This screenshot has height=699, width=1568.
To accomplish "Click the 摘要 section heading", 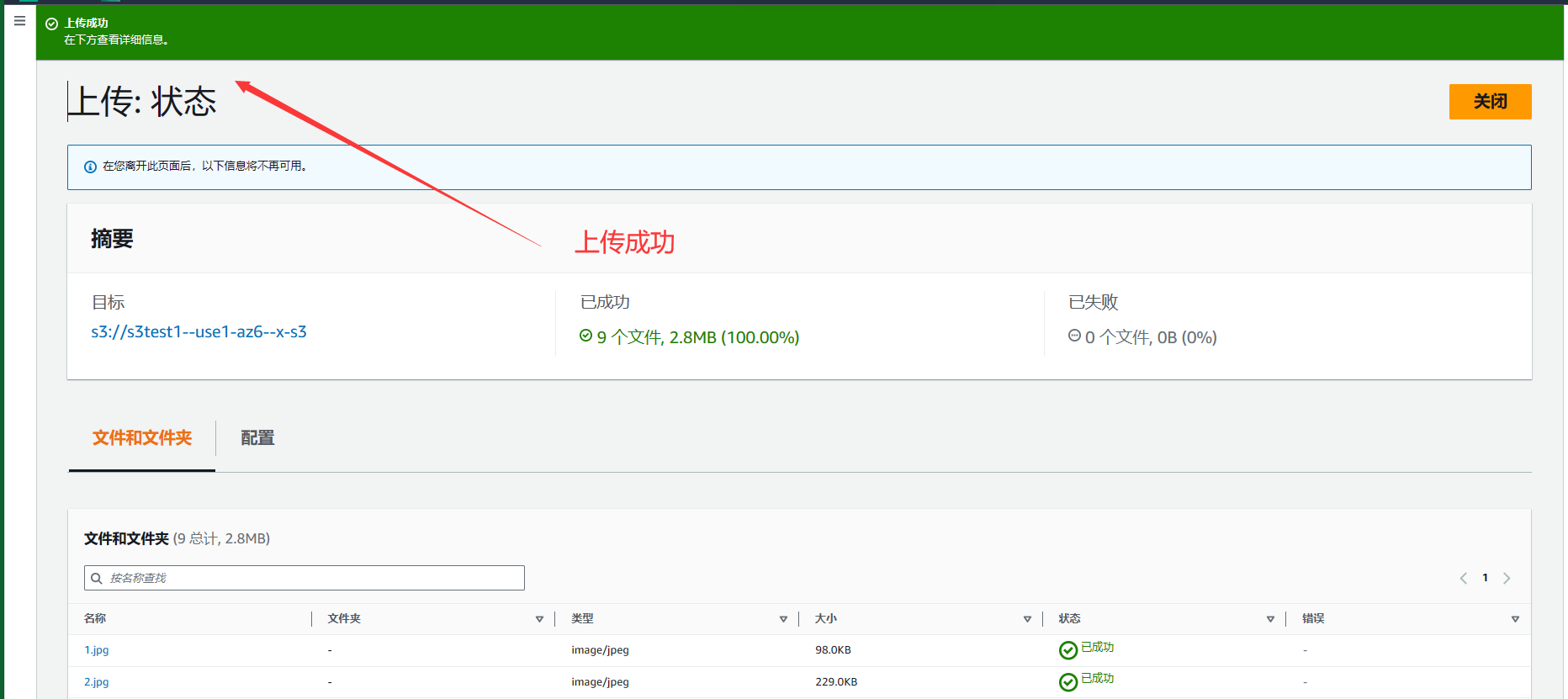I will 112,239.
